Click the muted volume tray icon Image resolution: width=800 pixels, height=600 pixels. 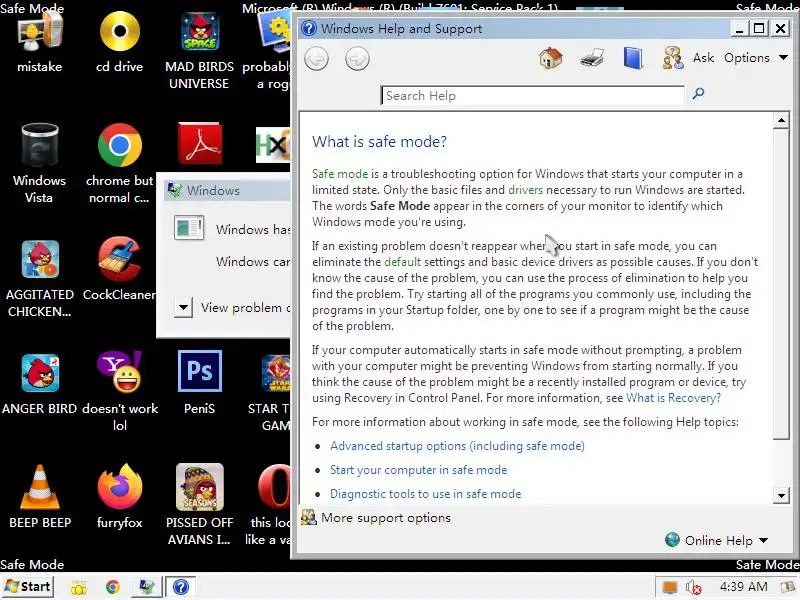click(x=693, y=587)
